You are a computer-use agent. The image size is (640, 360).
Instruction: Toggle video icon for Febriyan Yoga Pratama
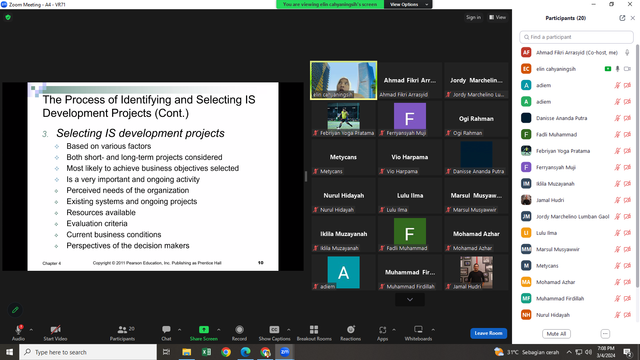coord(627,151)
